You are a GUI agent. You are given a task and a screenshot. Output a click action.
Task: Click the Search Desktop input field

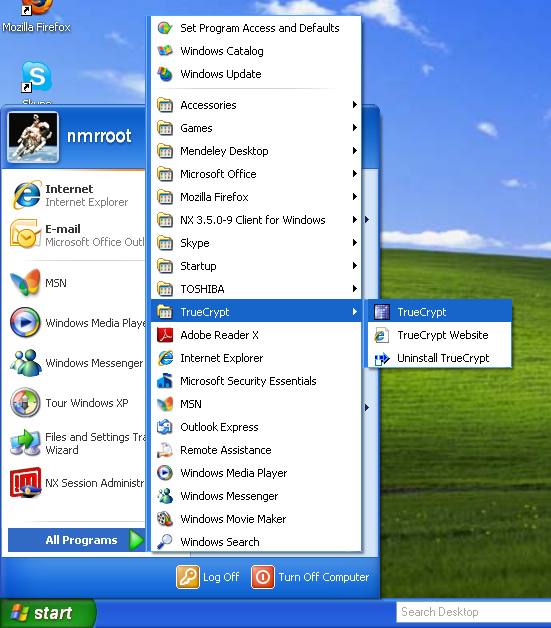474,612
